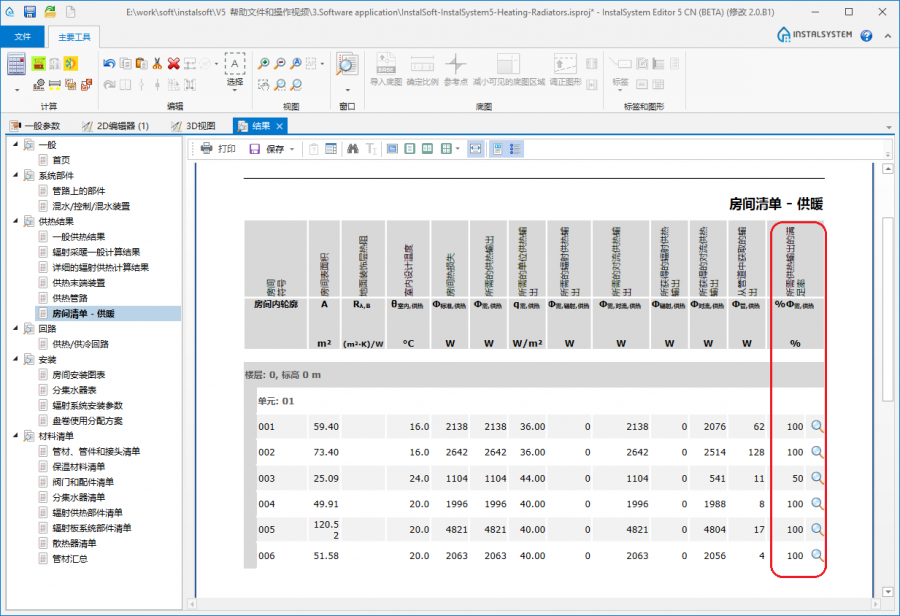900x616 pixels.
Task: Collapse the 供热结果 tree node
Action: coord(15,221)
